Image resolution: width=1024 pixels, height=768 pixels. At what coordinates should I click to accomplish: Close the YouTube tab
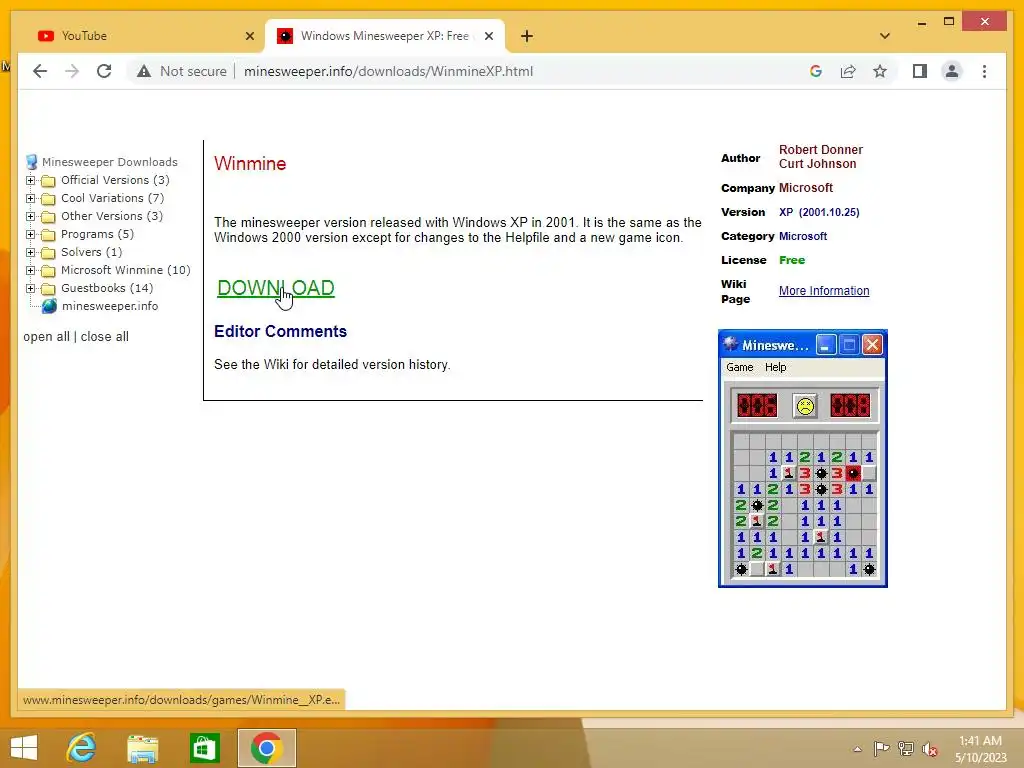(249, 36)
